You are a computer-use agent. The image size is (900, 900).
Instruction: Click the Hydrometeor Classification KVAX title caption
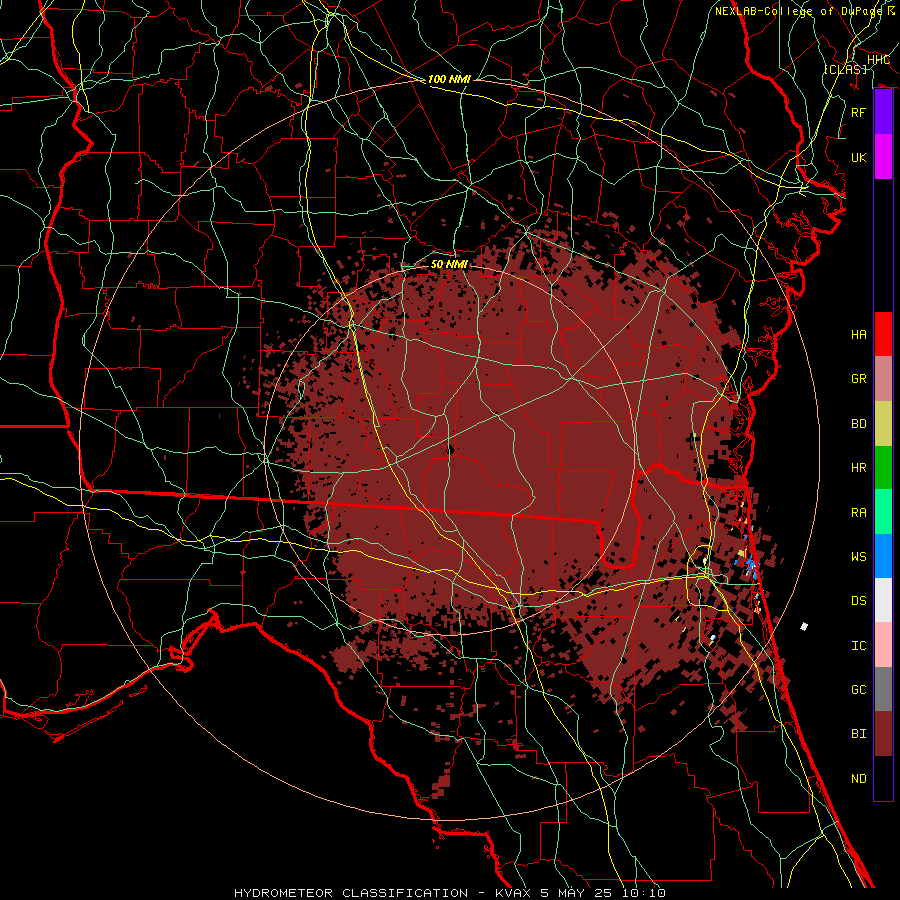coord(450,893)
